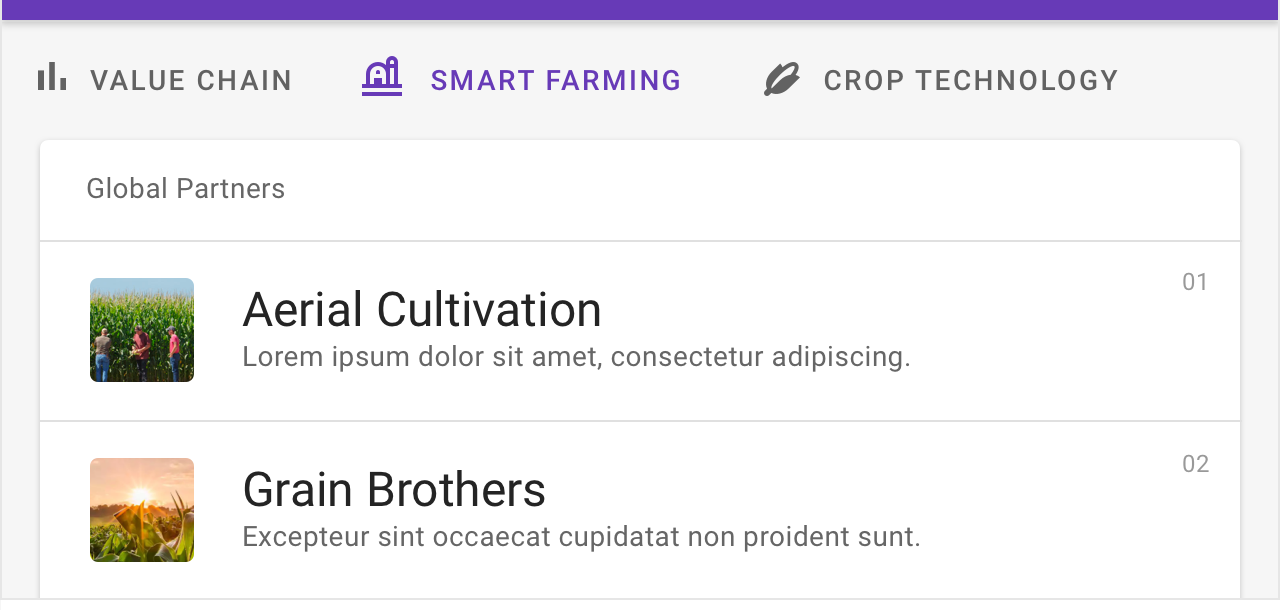This screenshot has width=1280, height=610.
Task: Click empty tab bar area after Crop Technology
Action: [1200, 80]
